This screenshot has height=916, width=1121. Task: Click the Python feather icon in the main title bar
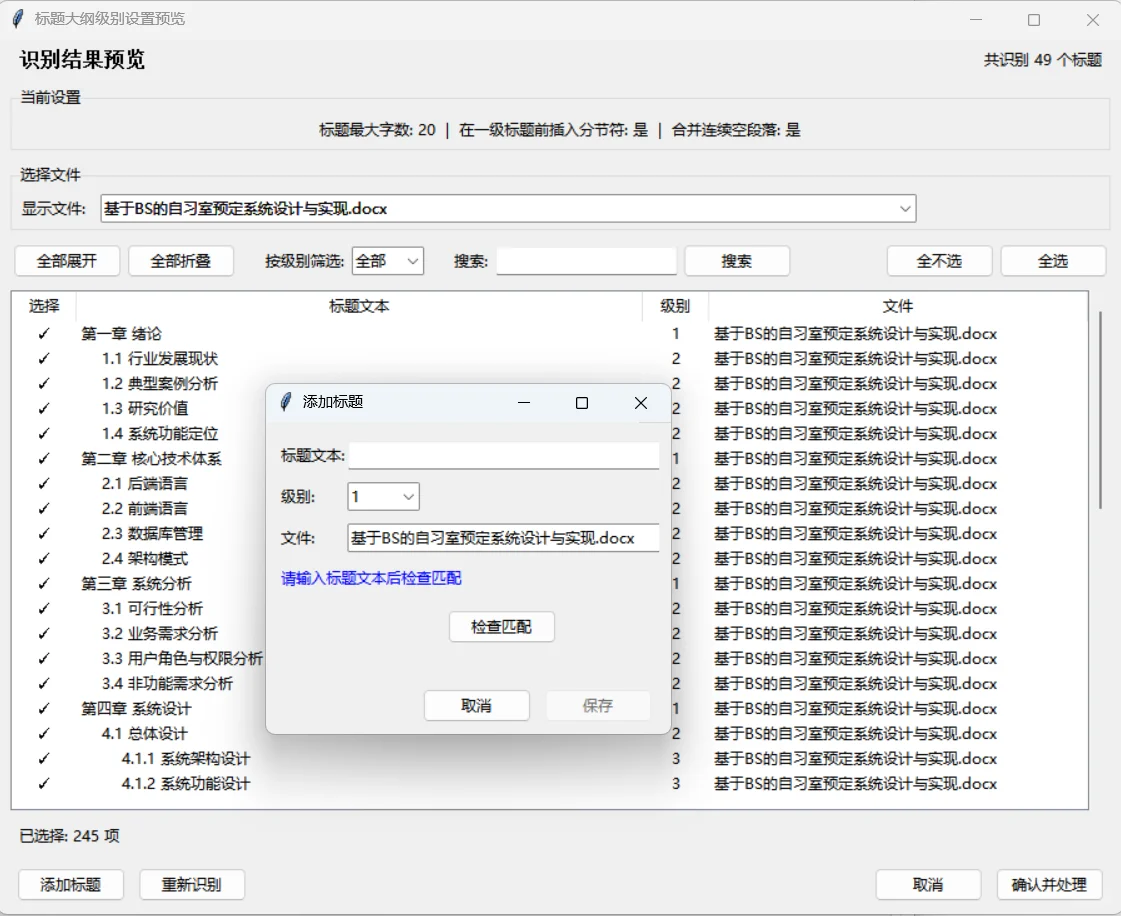click(x=17, y=19)
